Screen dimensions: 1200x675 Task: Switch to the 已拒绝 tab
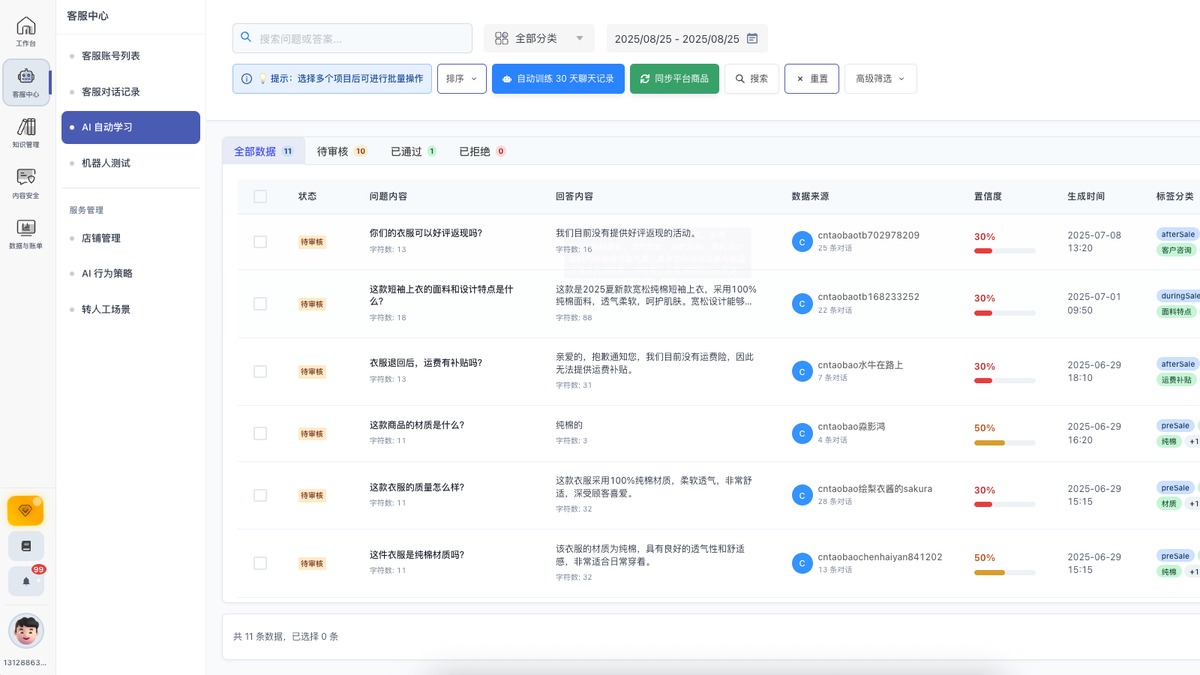[482, 151]
